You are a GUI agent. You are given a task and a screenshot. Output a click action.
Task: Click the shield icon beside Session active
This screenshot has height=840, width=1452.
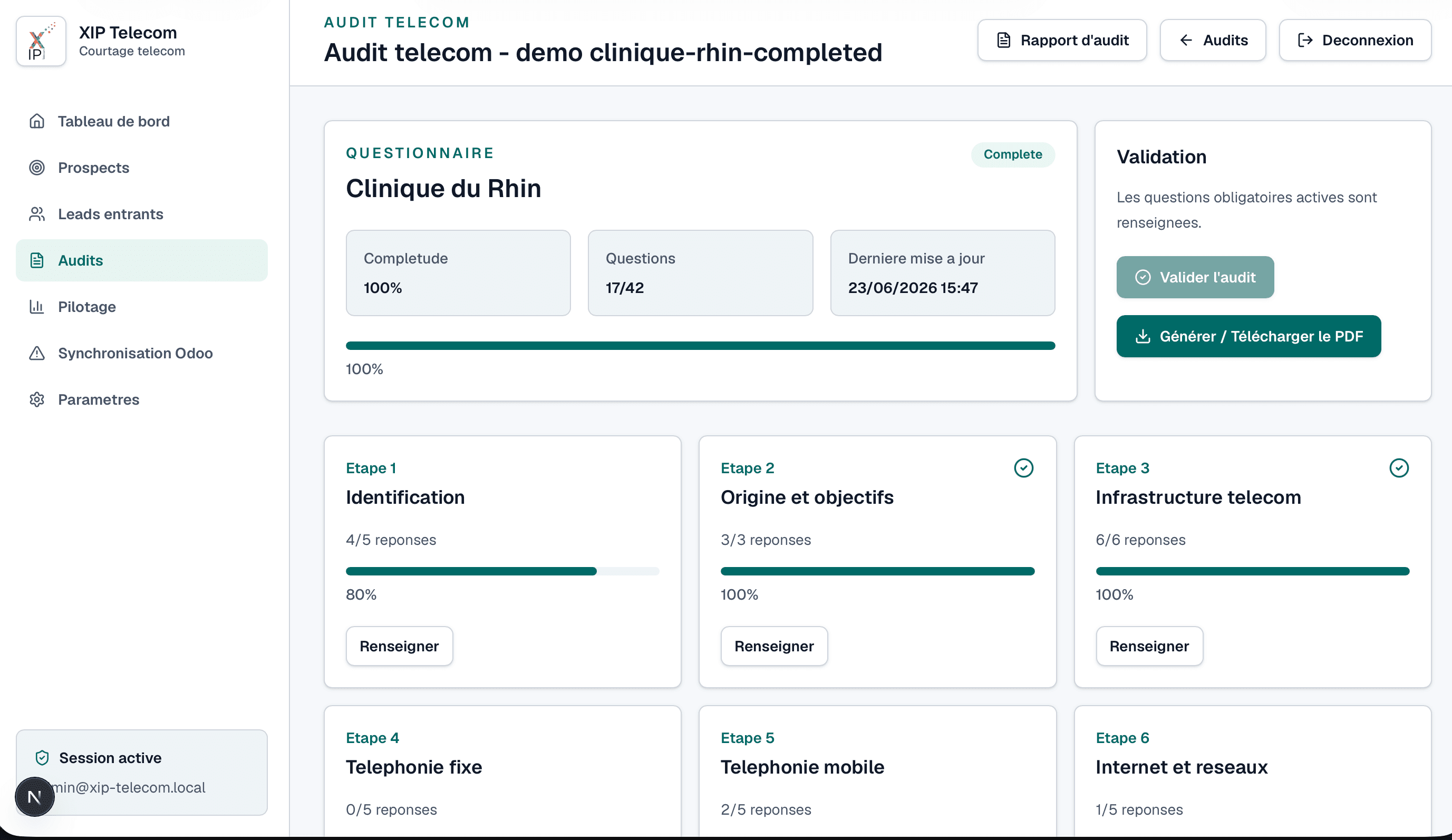(x=42, y=758)
